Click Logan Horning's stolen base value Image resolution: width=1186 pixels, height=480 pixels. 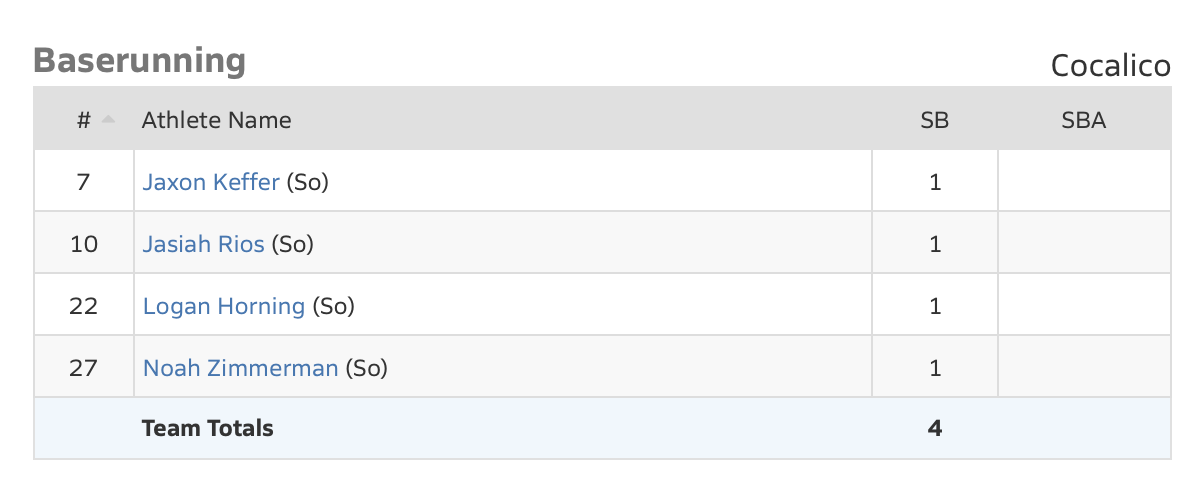click(x=935, y=306)
